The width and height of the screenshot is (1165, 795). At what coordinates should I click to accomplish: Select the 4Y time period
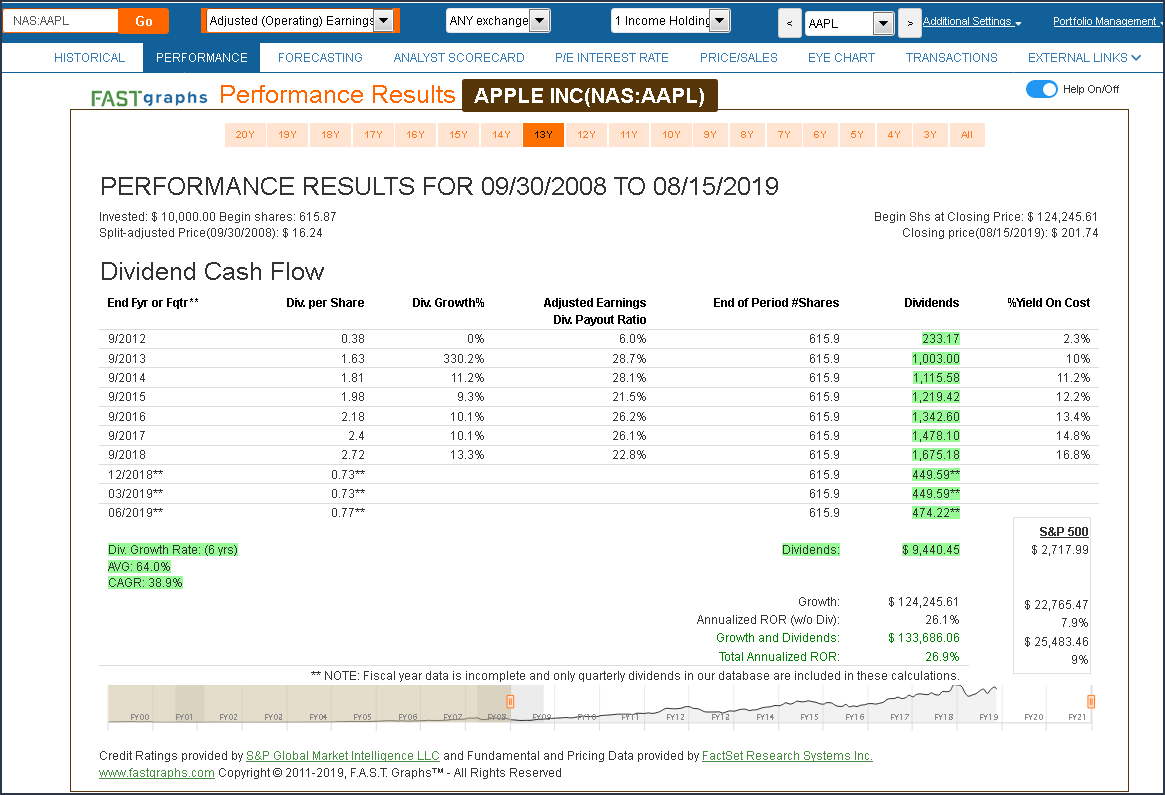894,134
